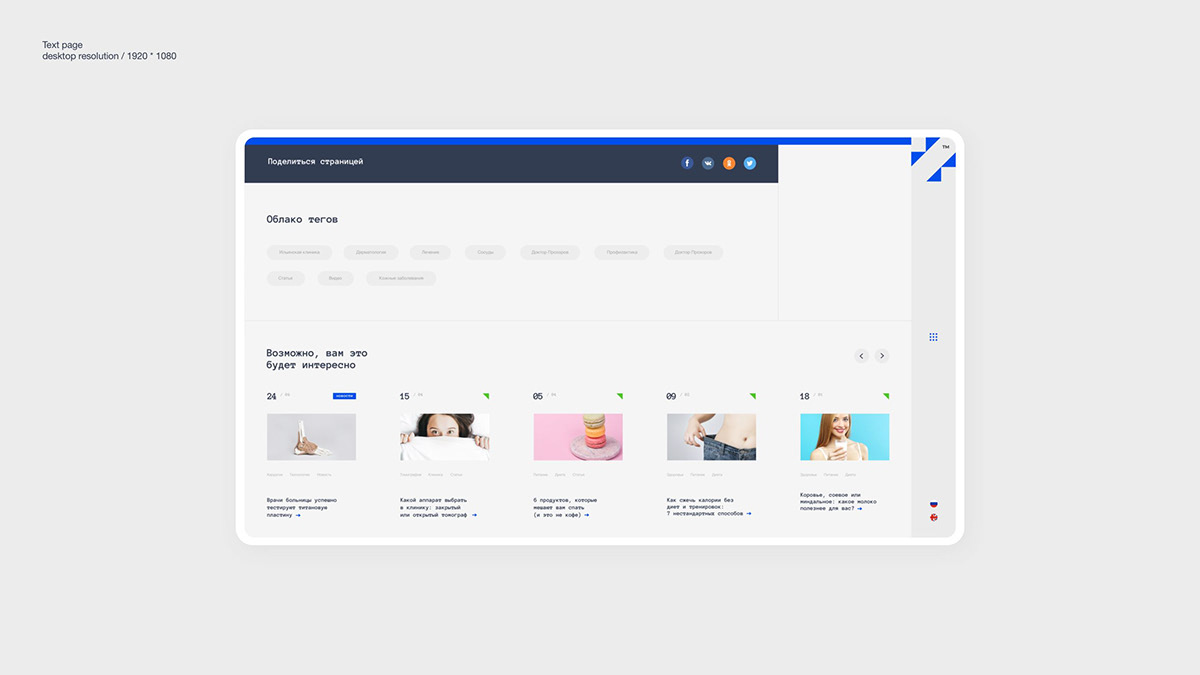The width and height of the screenshot is (1200, 675).
Task: Select the Лечение tag
Action: [x=430, y=253]
